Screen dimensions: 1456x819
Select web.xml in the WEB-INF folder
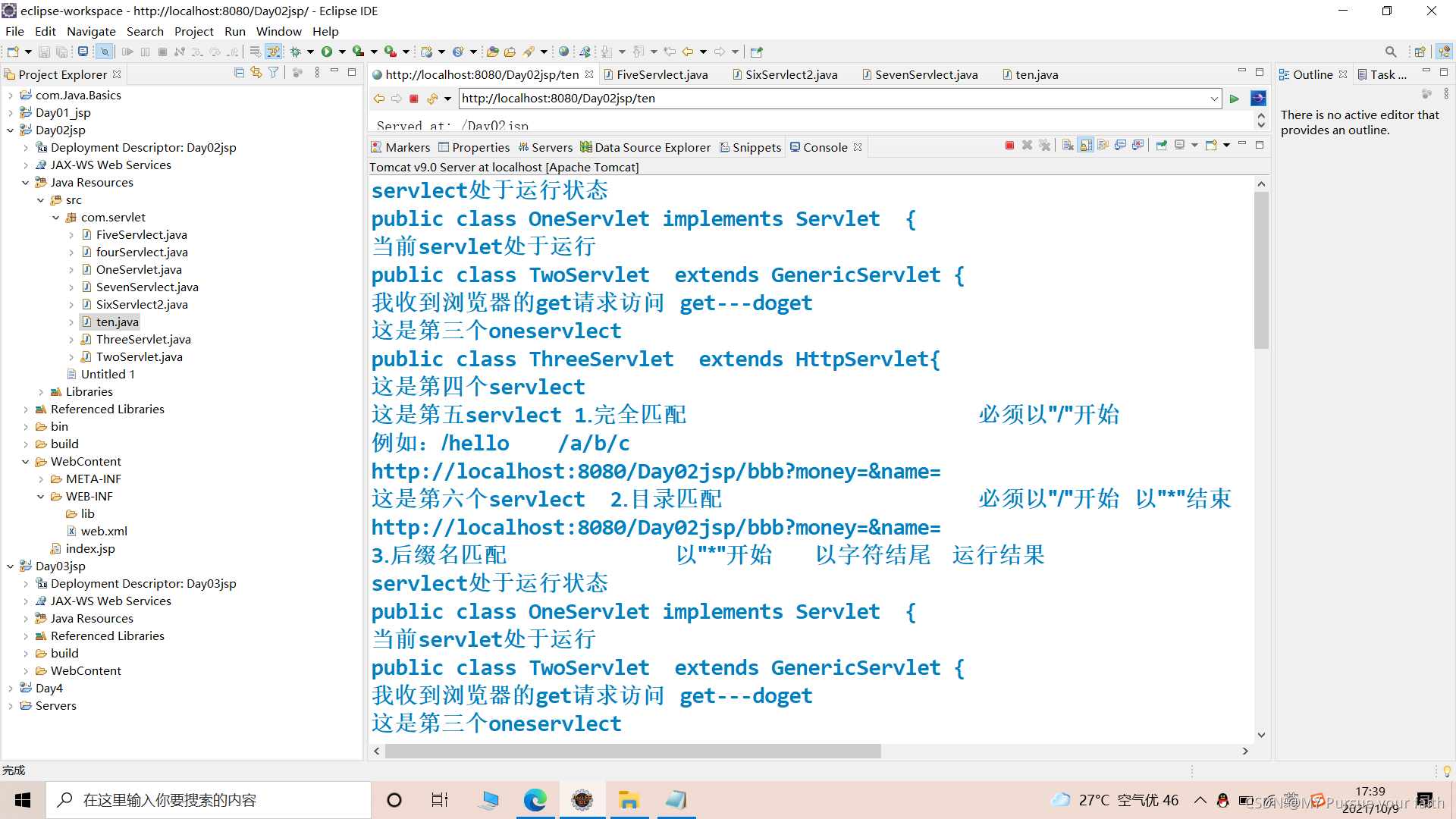(x=104, y=531)
